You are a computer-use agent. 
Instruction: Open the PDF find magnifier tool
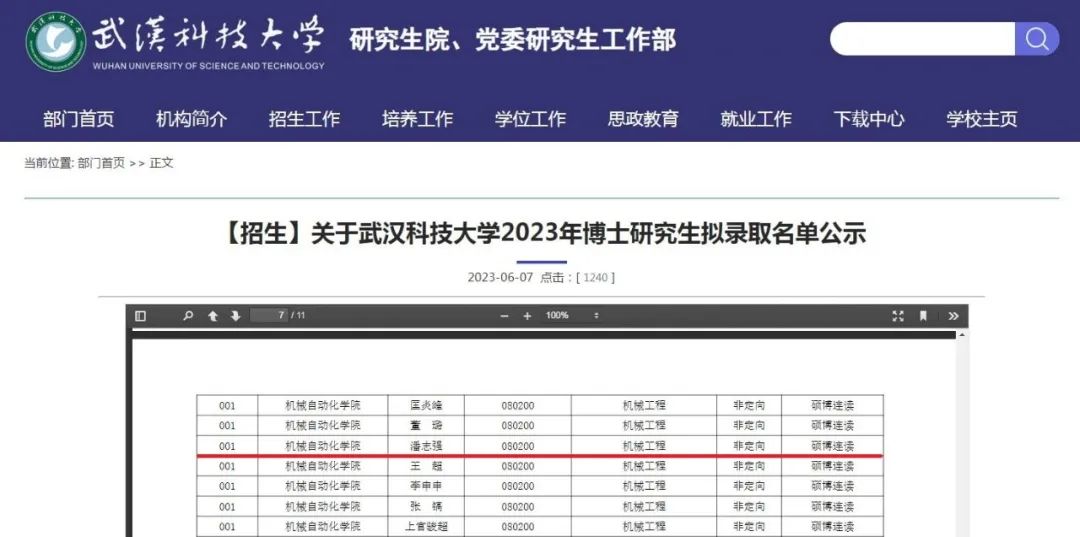188,316
